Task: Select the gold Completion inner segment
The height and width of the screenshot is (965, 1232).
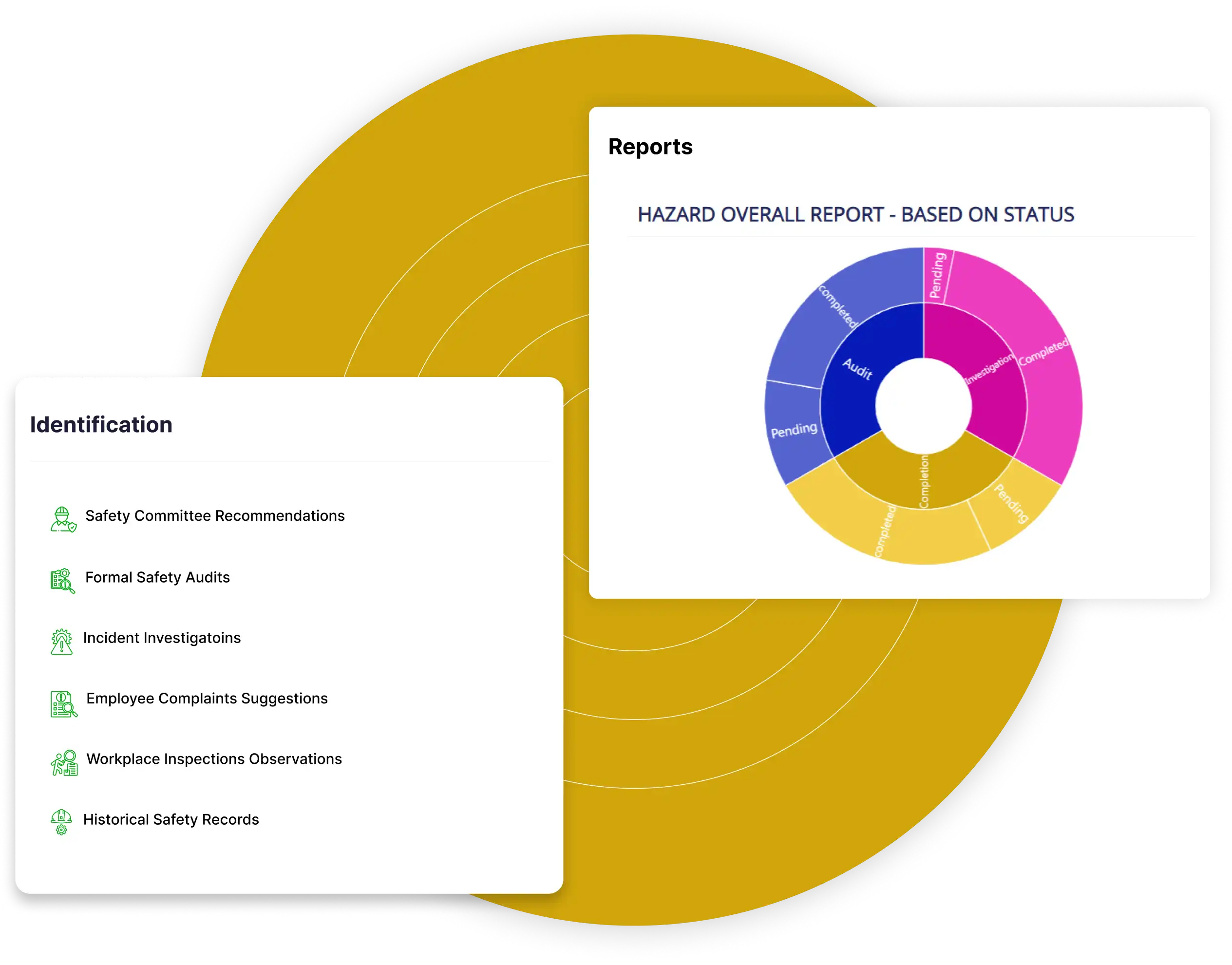Action: (x=924, y=480)
